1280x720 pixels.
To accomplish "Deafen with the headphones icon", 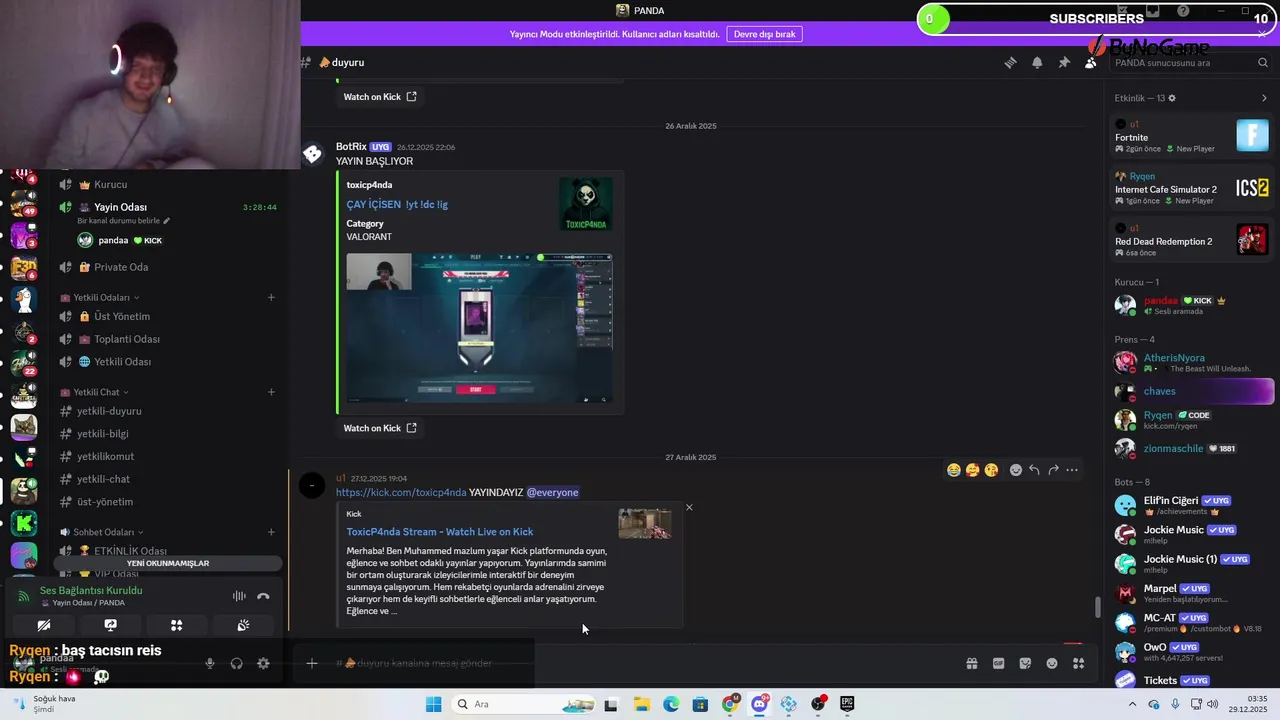I will (237, 663).
